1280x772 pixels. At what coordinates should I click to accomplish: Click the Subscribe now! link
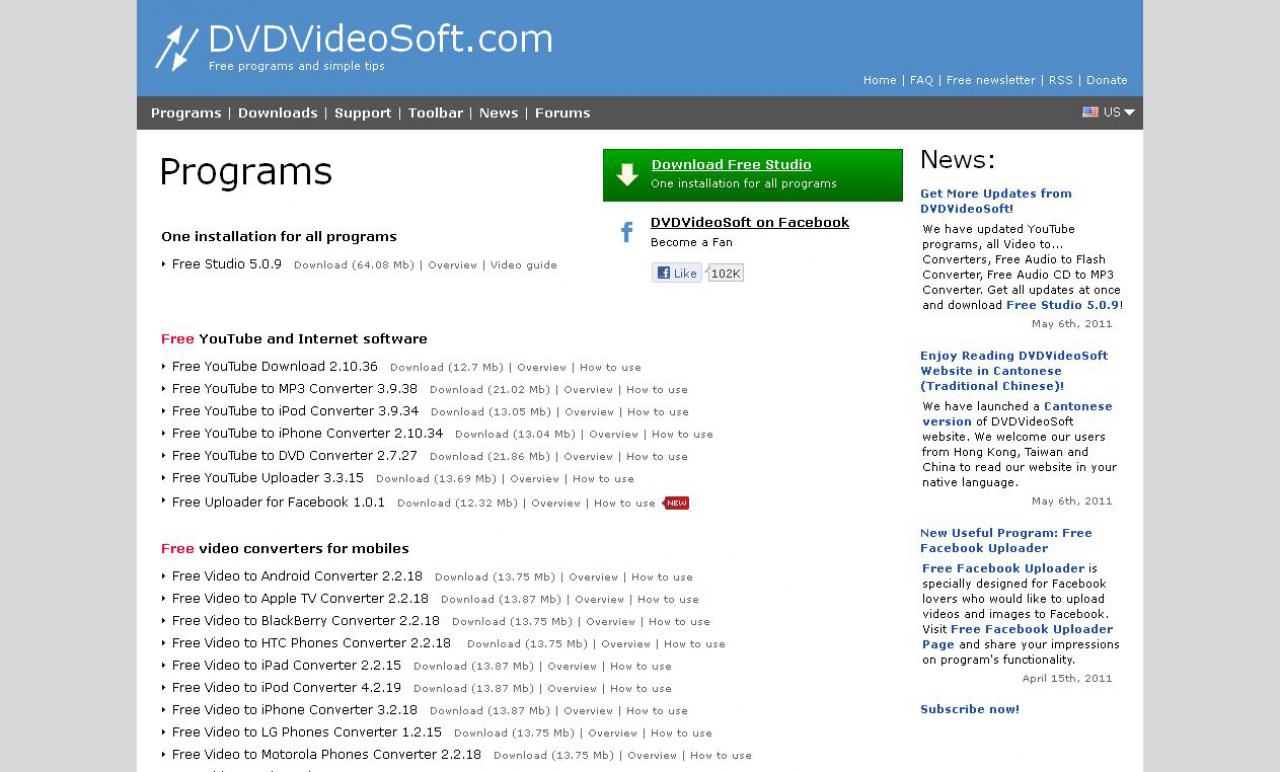970,709
